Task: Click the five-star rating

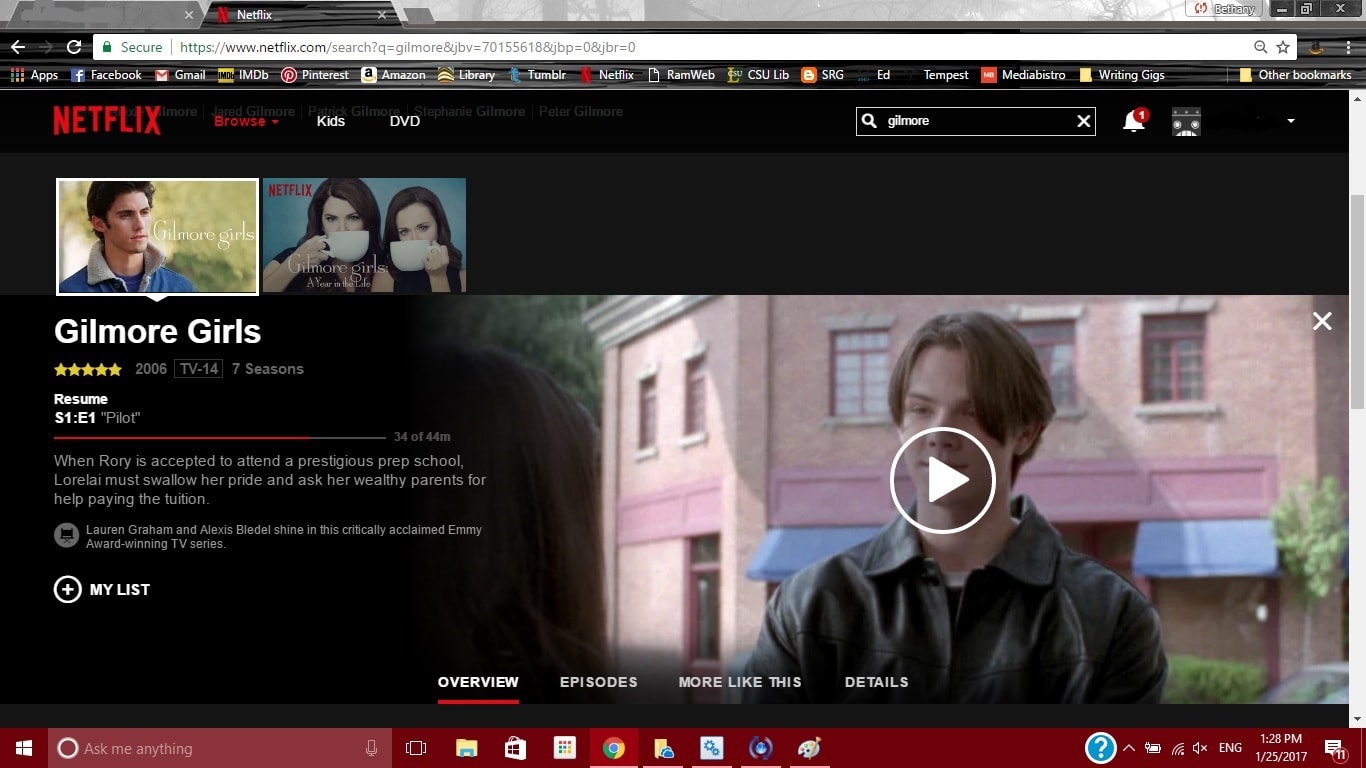Action: pyautogui.click(x=88, y=369)
